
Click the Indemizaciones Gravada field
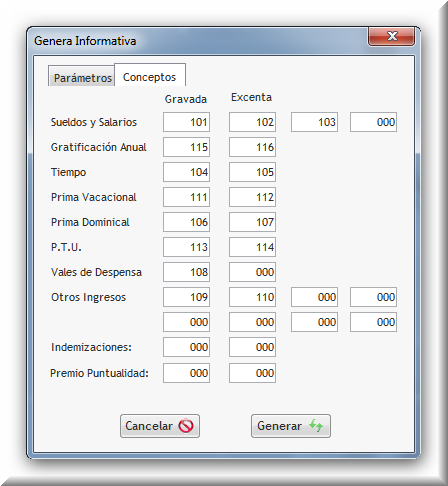tap(186, 347)
